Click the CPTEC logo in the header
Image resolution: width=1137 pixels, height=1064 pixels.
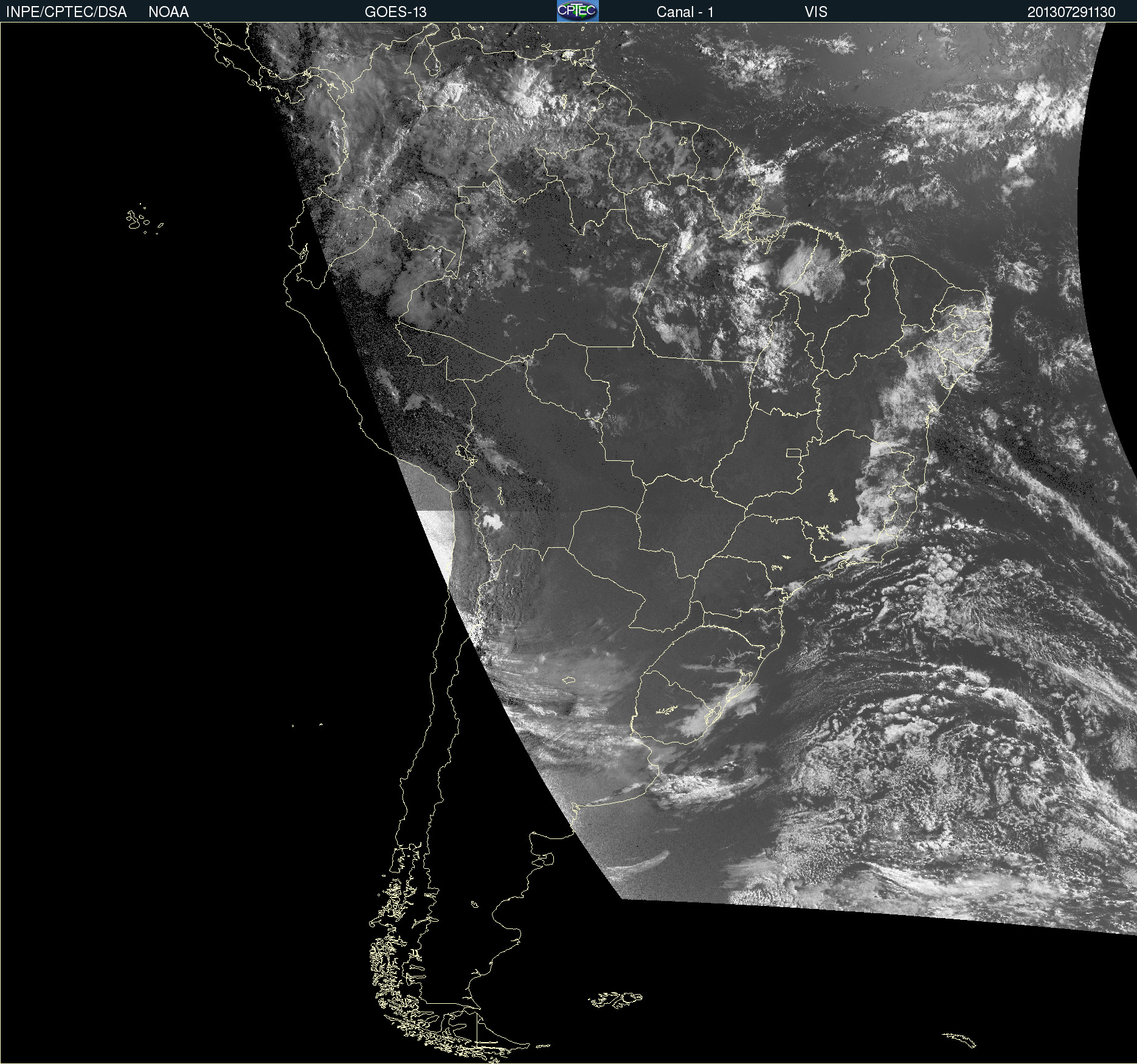tap(578, 11)
